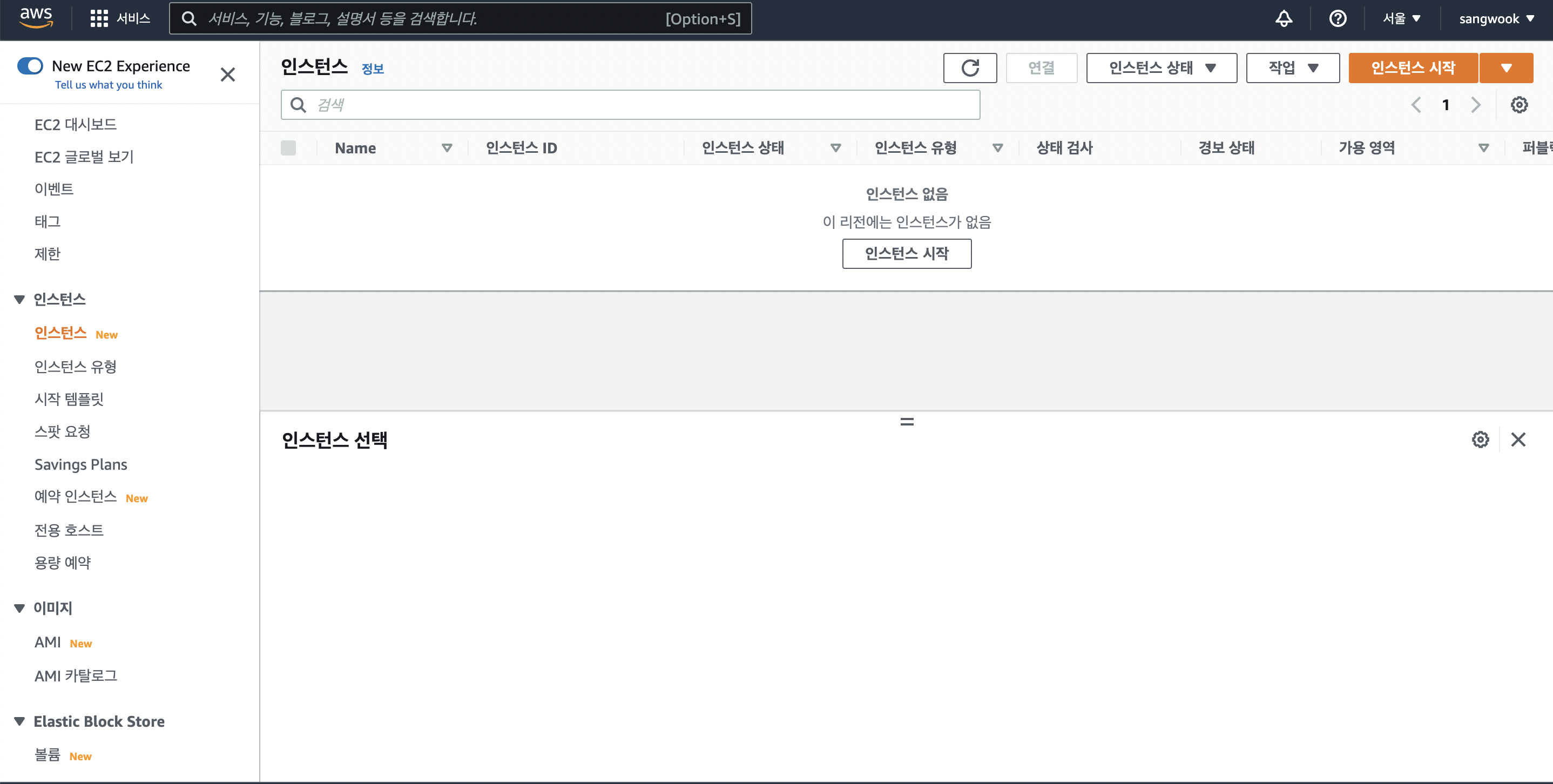The image size is (1553, 784).
Task: Open 시작 템플릿 in the sidebar
Action: (x=69, y=399)
